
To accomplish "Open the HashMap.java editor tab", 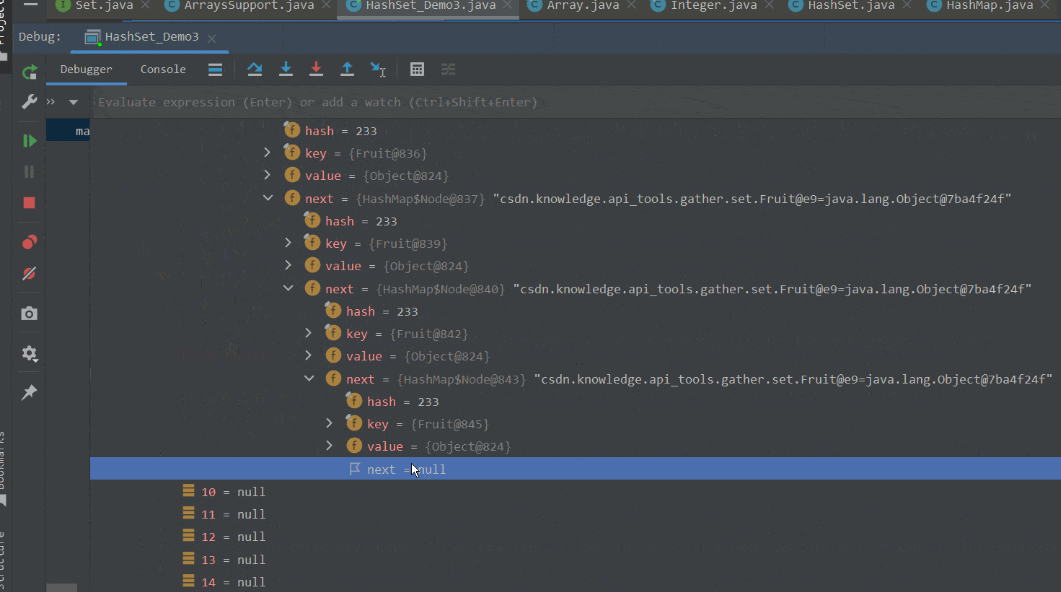I will tap(989, 5).
